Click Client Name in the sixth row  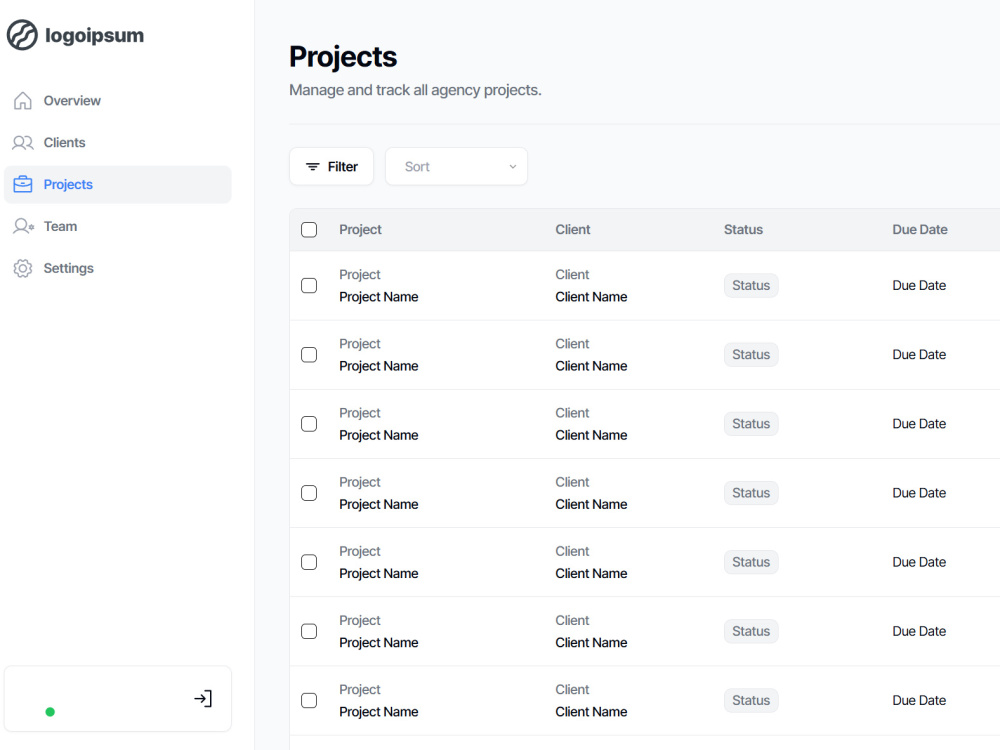[591, 643]
